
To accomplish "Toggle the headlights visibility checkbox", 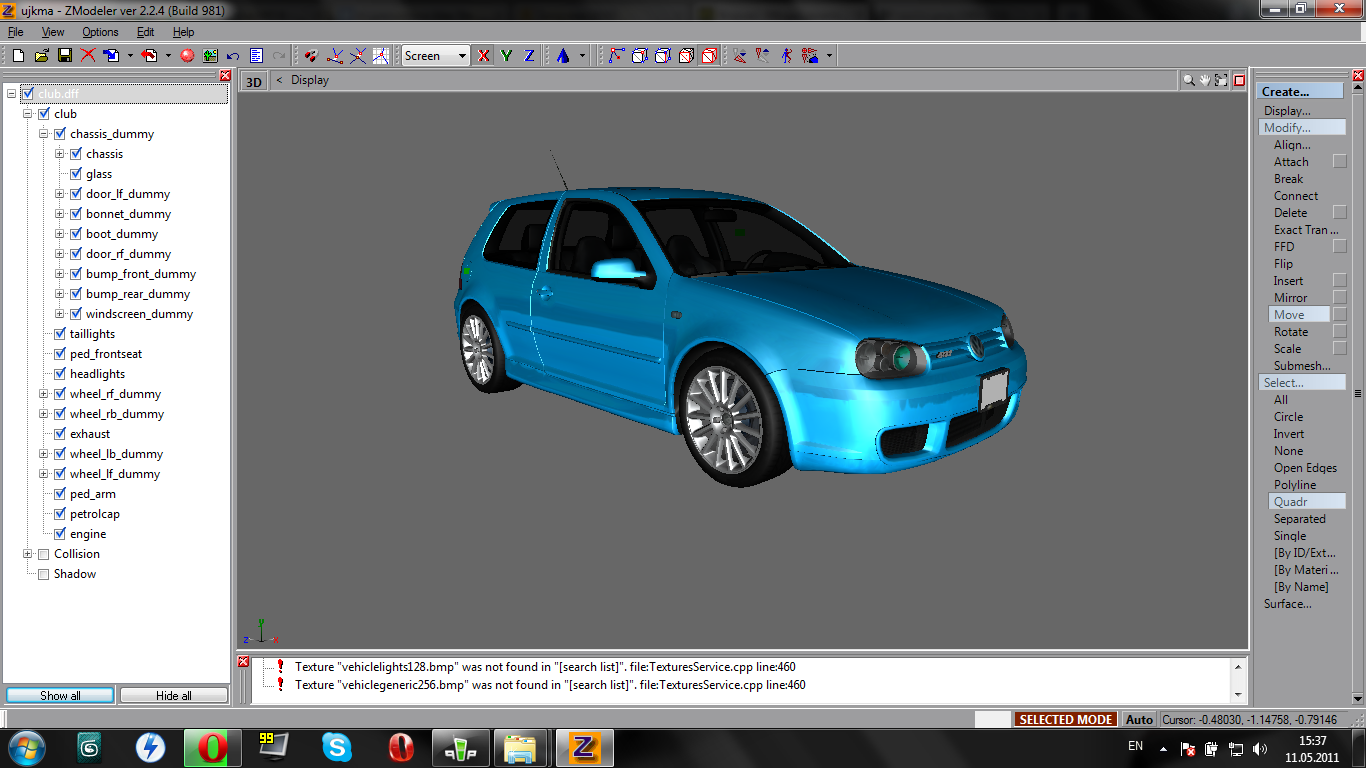I will point(60,374).
